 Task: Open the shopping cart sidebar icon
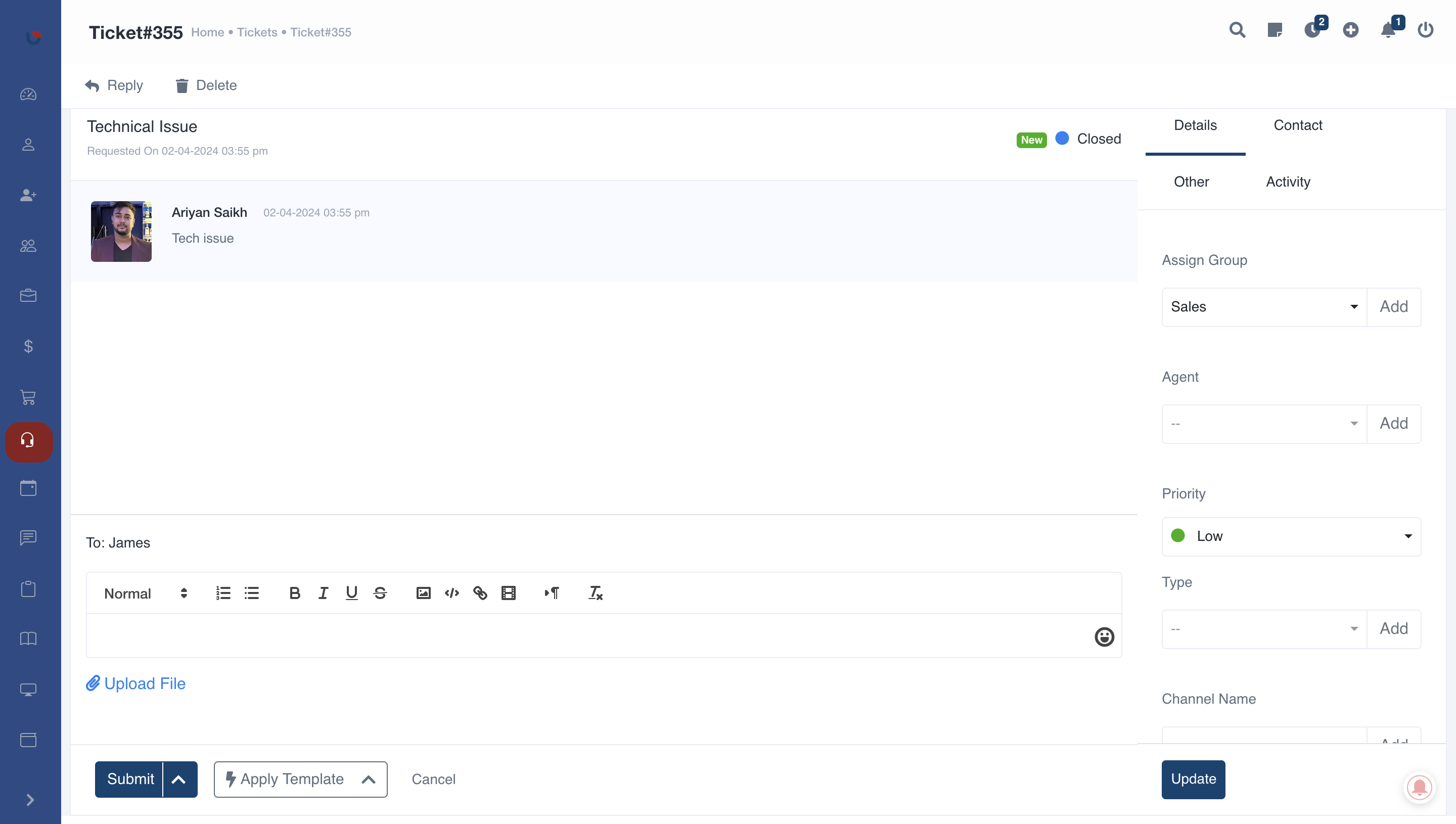(28, 397)
